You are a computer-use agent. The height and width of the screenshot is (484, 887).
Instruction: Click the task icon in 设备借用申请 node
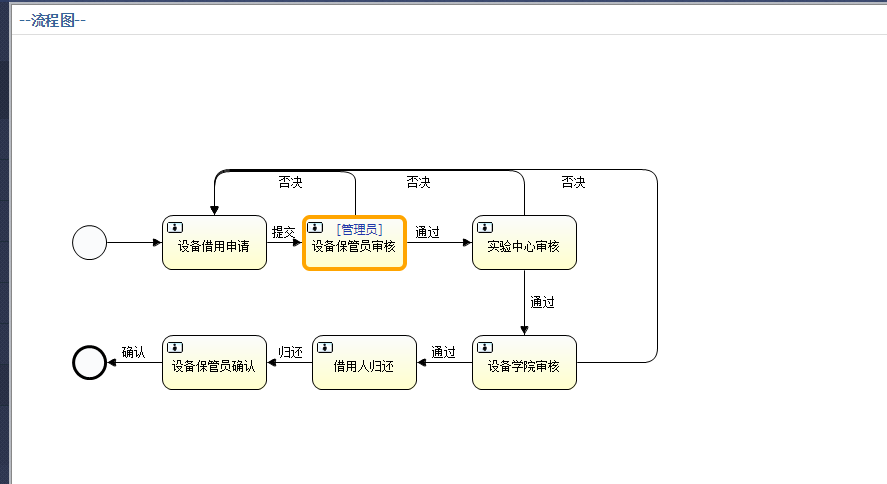tap(174, 226)
